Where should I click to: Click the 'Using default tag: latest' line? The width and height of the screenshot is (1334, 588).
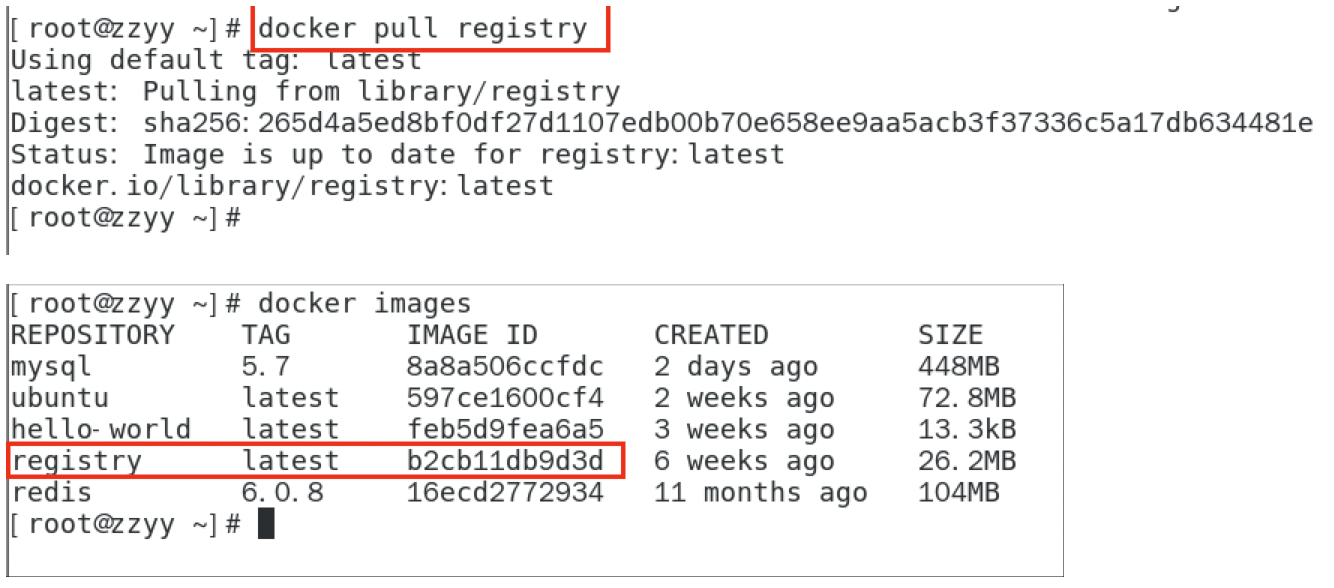point(215,60)
